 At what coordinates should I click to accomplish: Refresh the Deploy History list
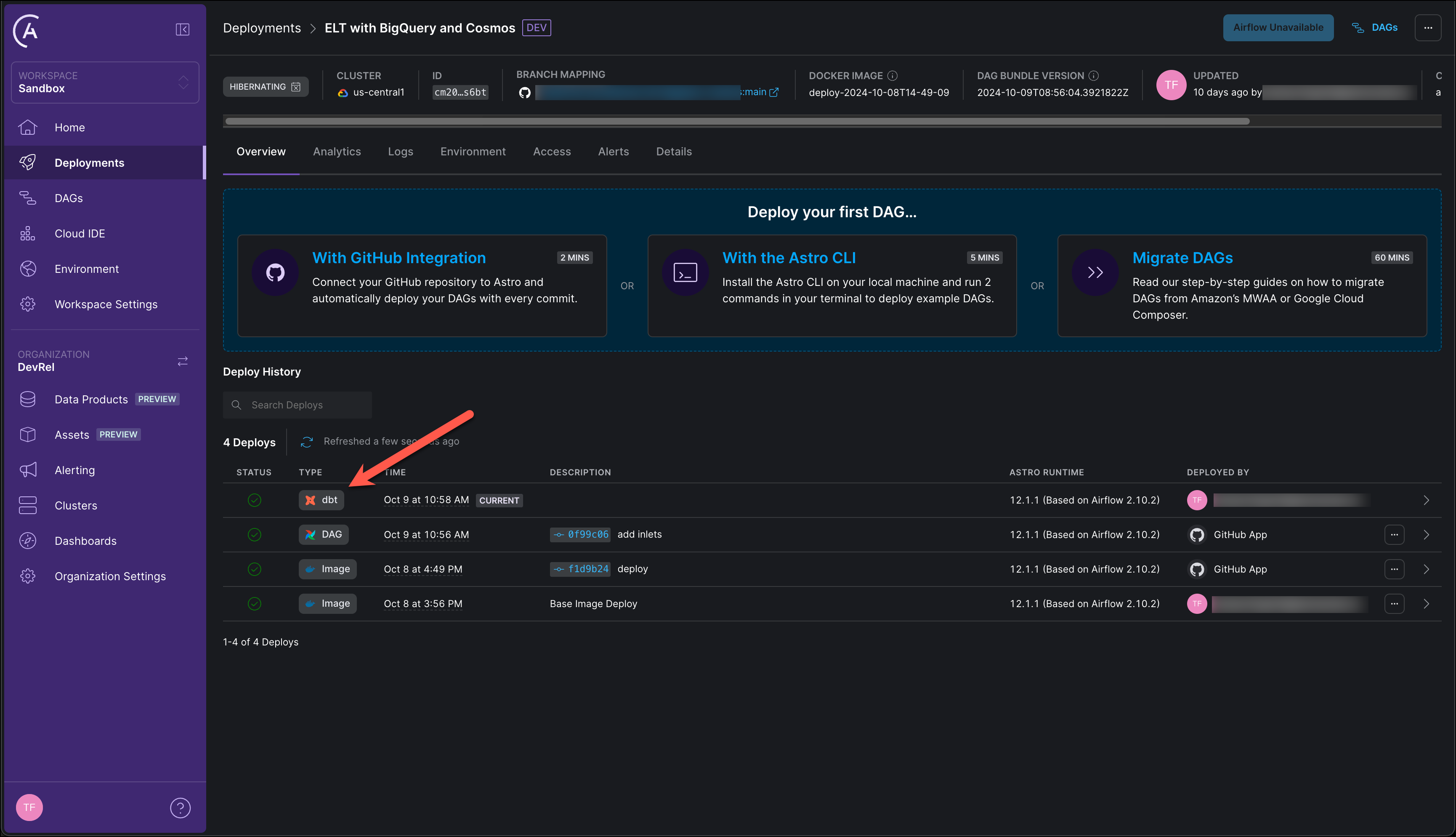coord(306,442)
